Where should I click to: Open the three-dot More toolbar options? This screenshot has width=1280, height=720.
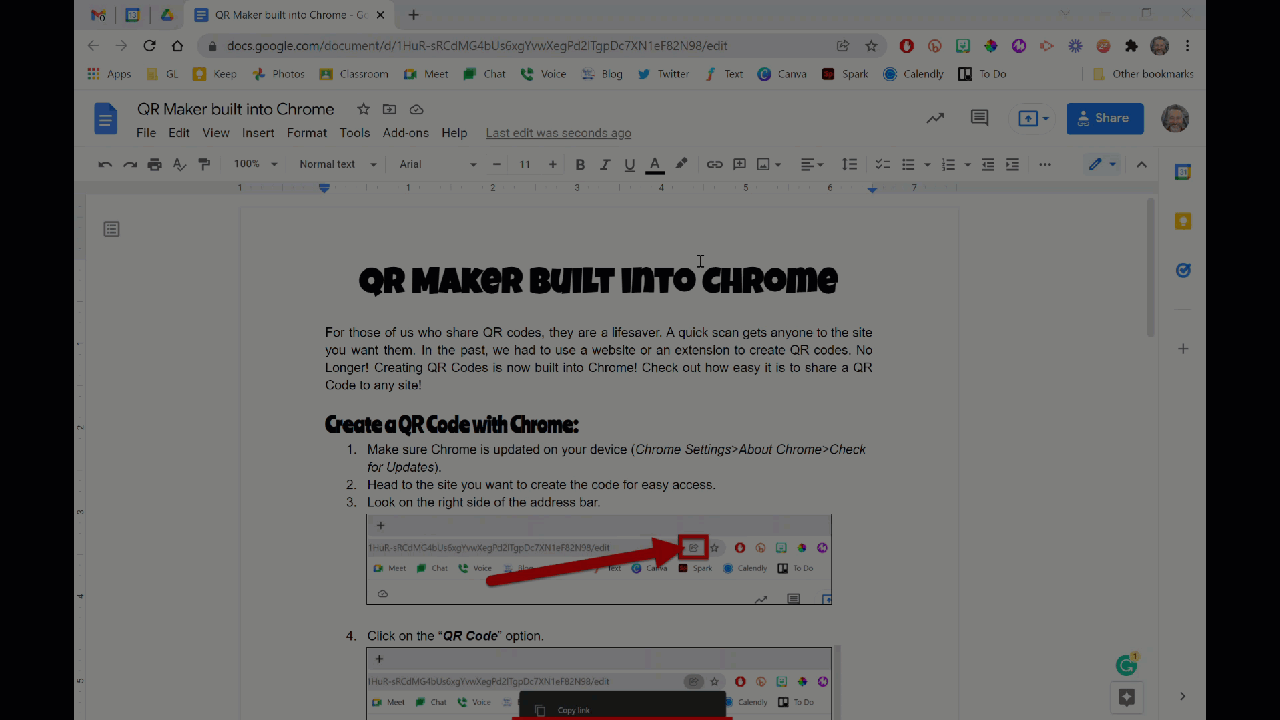coord(1045,164)
